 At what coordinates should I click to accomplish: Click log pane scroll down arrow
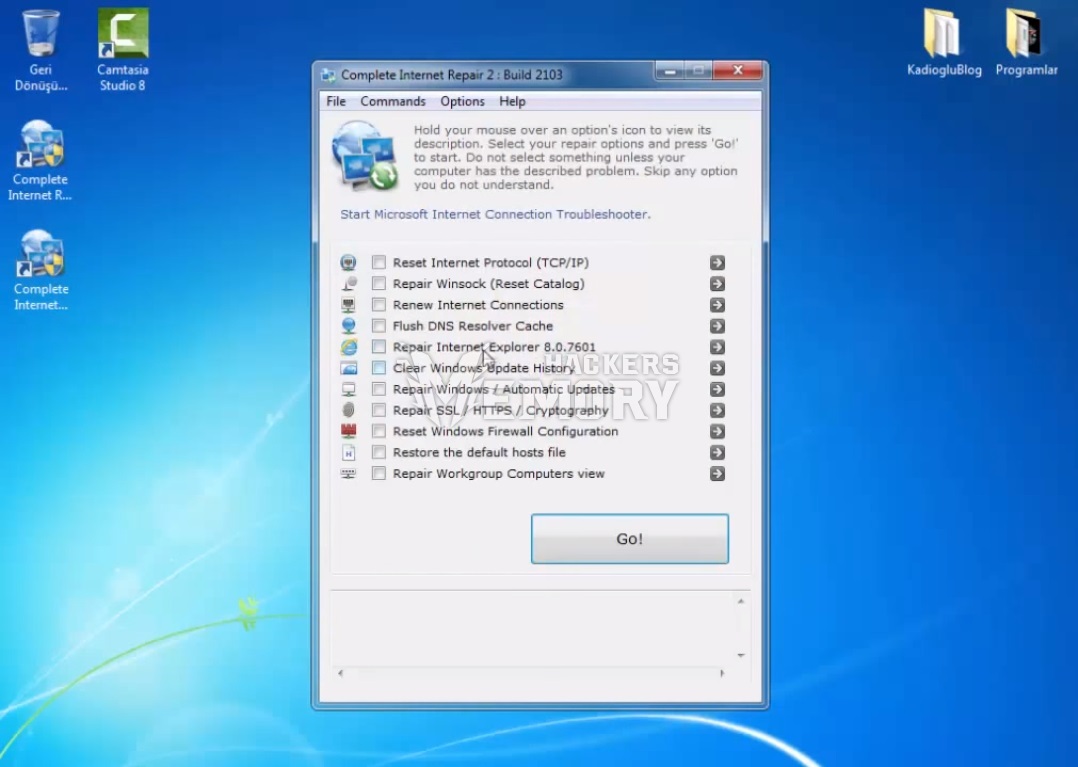coord(740,656)
